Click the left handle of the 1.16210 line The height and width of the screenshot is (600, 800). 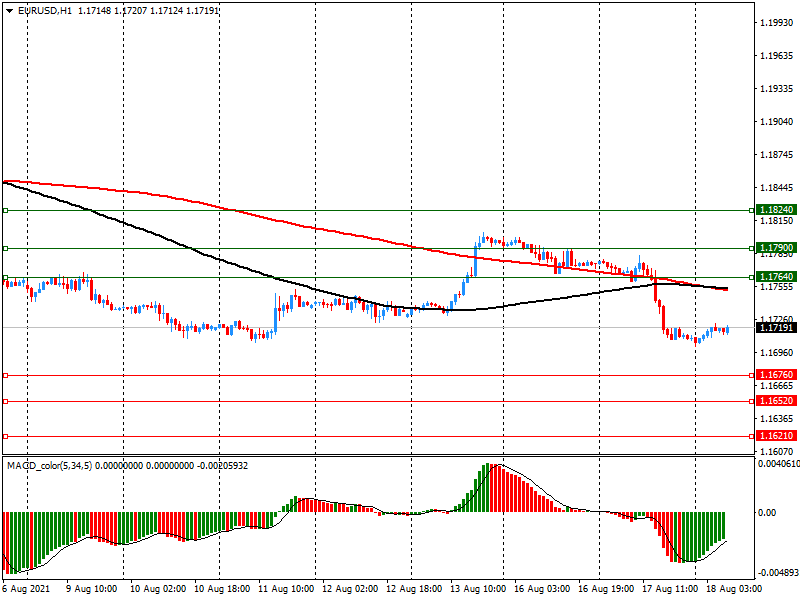[x=6, y=436]
